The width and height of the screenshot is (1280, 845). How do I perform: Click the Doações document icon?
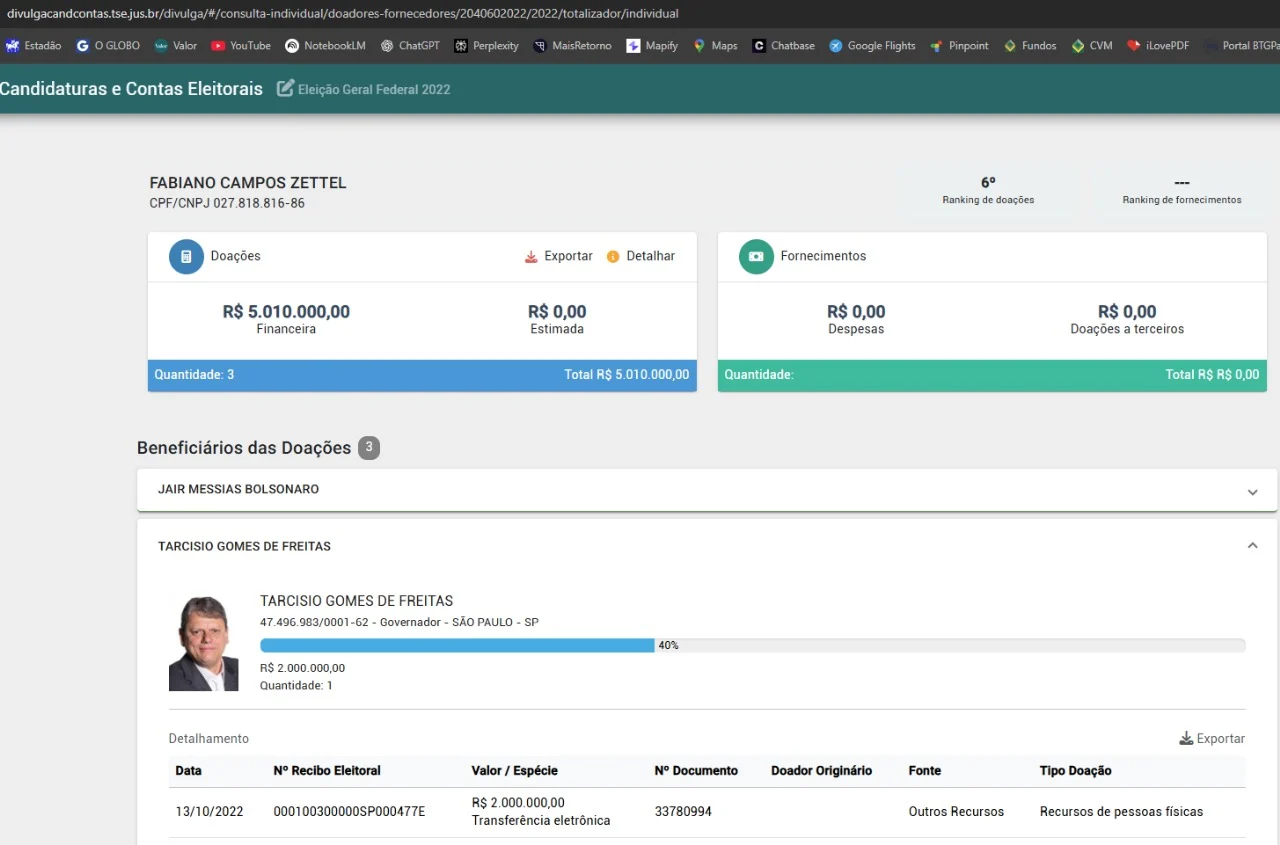[186, 256]
